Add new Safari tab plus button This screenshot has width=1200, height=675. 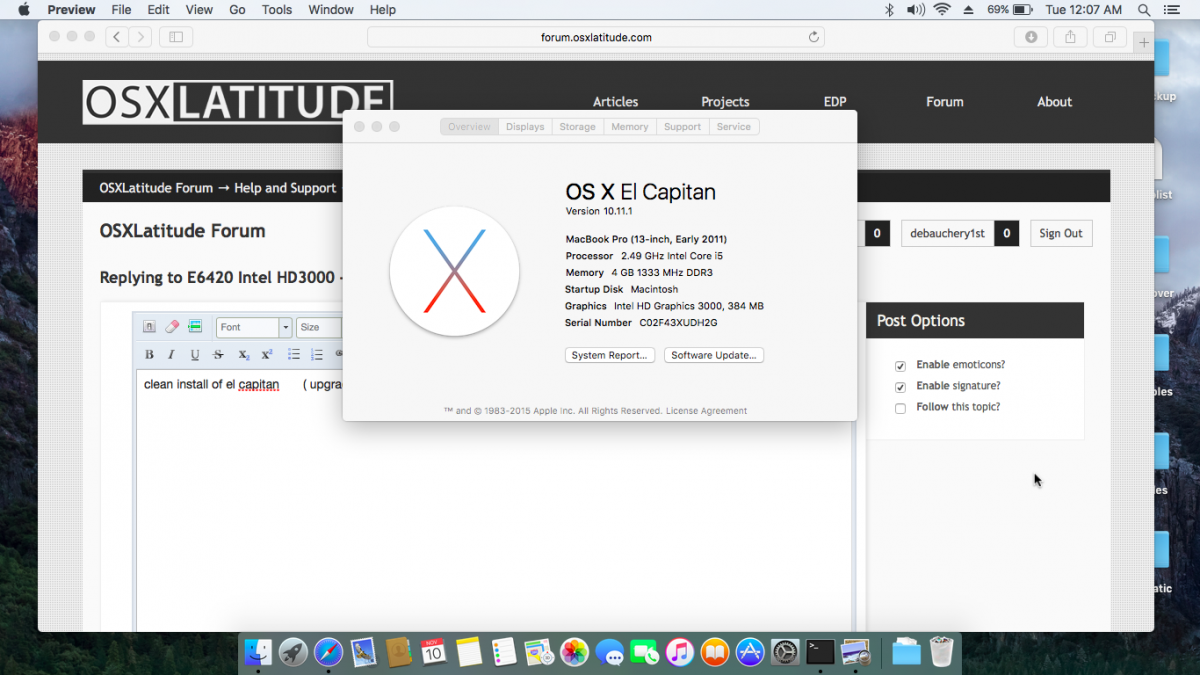[1144, 42]
